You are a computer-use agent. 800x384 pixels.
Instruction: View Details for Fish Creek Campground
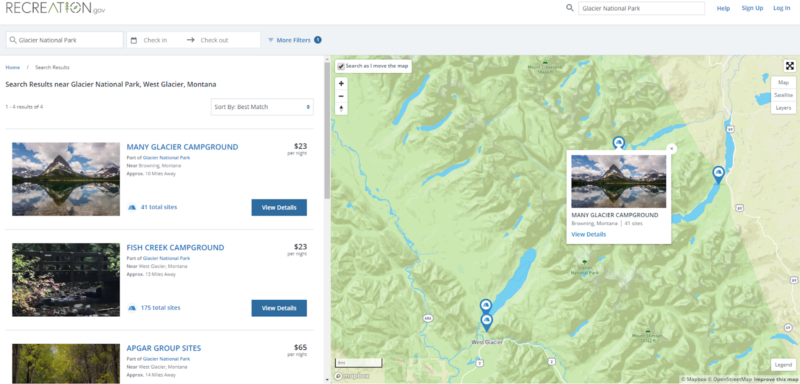[x=279, y=308]
